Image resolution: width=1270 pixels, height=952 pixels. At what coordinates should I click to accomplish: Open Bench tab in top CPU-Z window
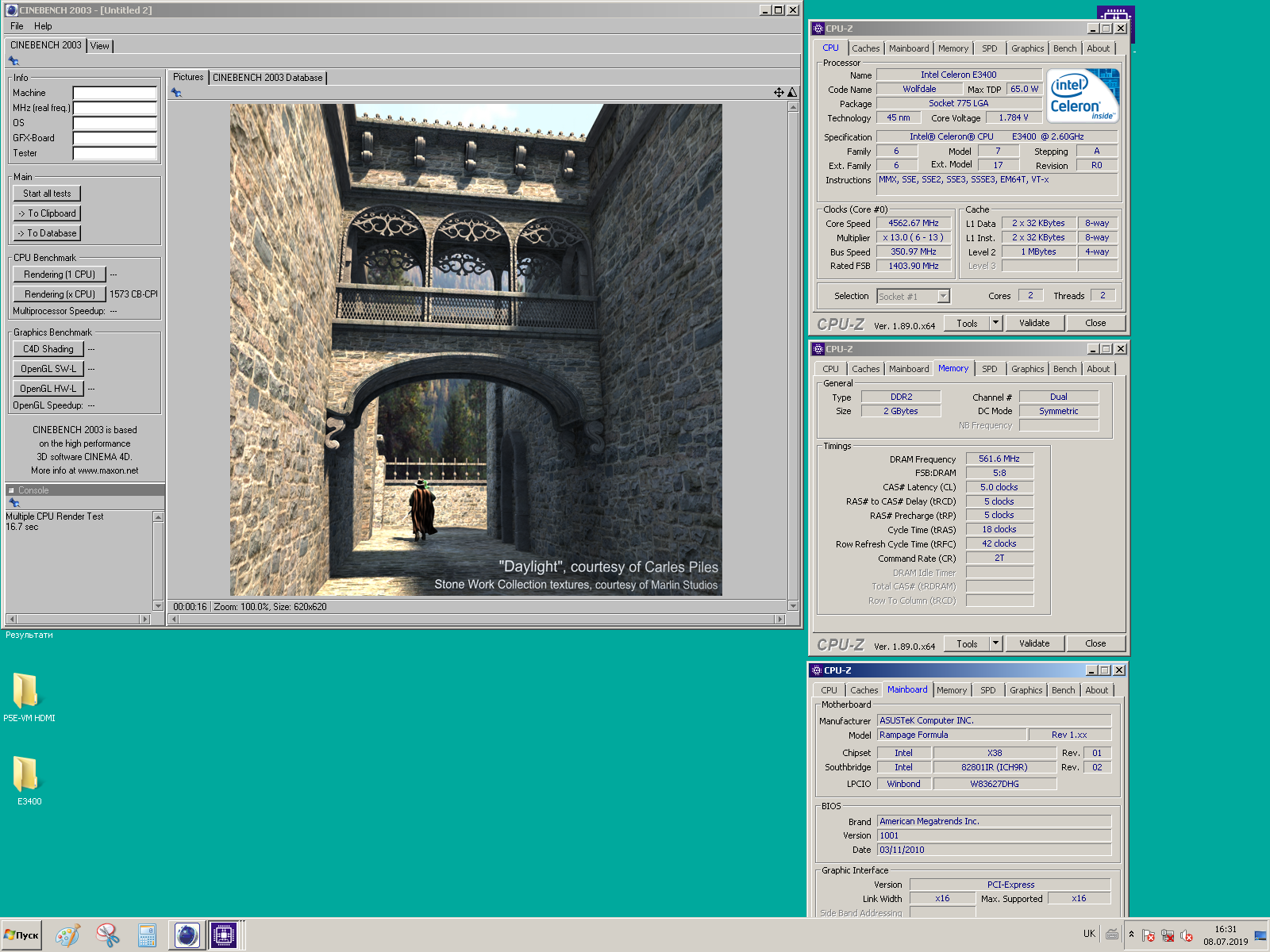[1065, 48]
